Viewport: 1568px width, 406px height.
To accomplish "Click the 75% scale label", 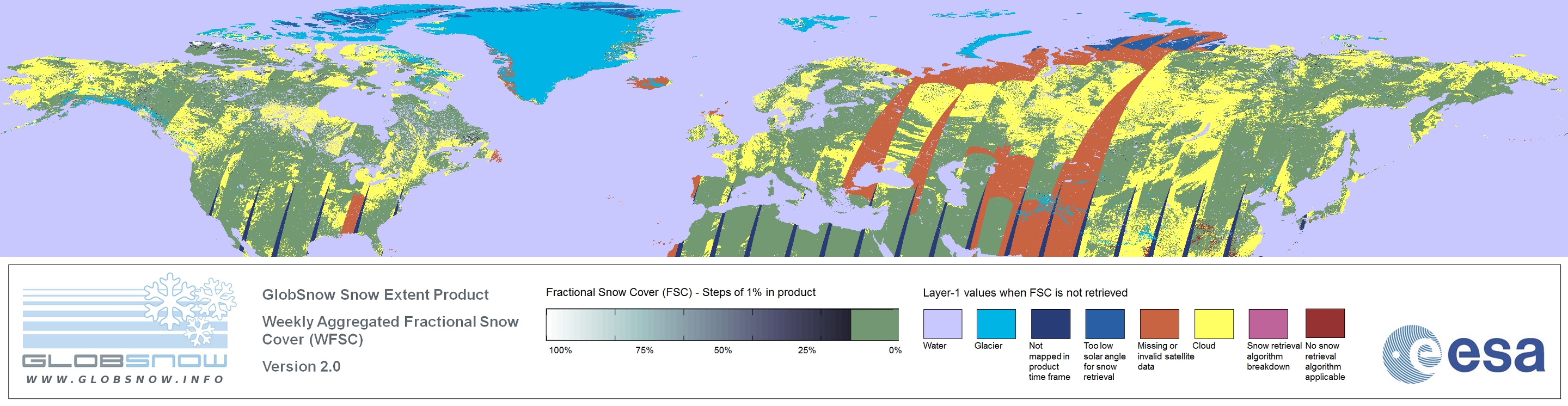I will click(644, 350).
